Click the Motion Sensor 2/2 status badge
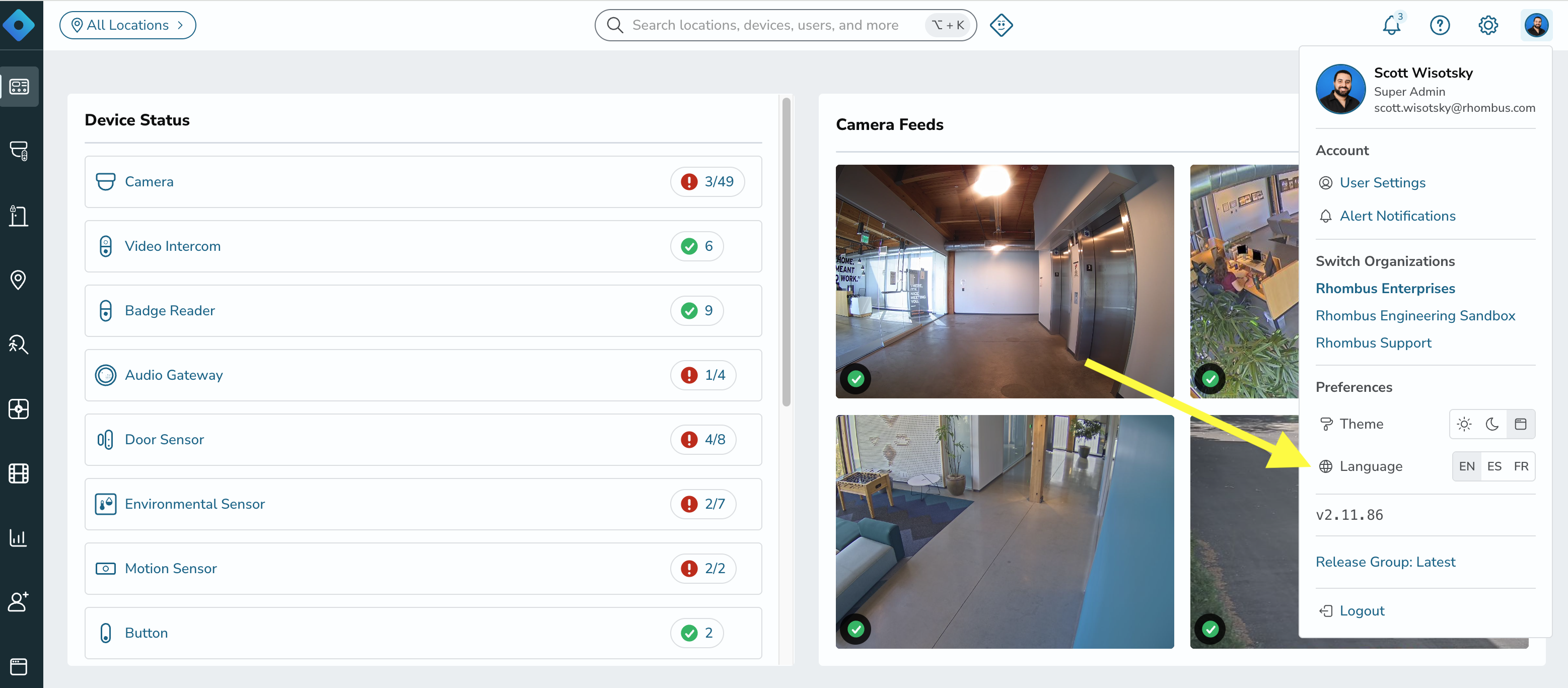Viewport: 1568px width, 688px height. coord(703,569)
